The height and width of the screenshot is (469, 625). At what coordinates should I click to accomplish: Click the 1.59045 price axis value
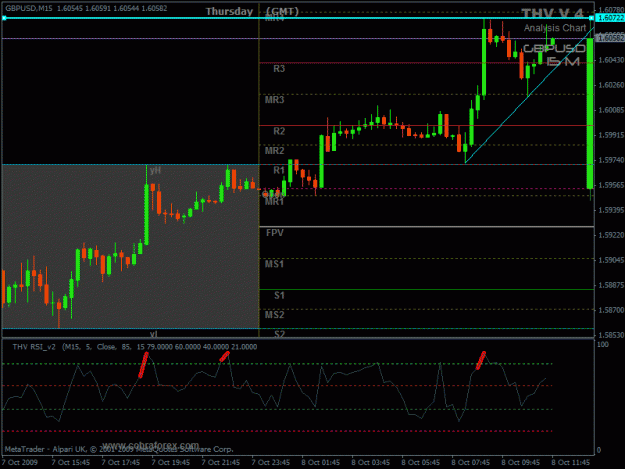[x=611, y=260]
